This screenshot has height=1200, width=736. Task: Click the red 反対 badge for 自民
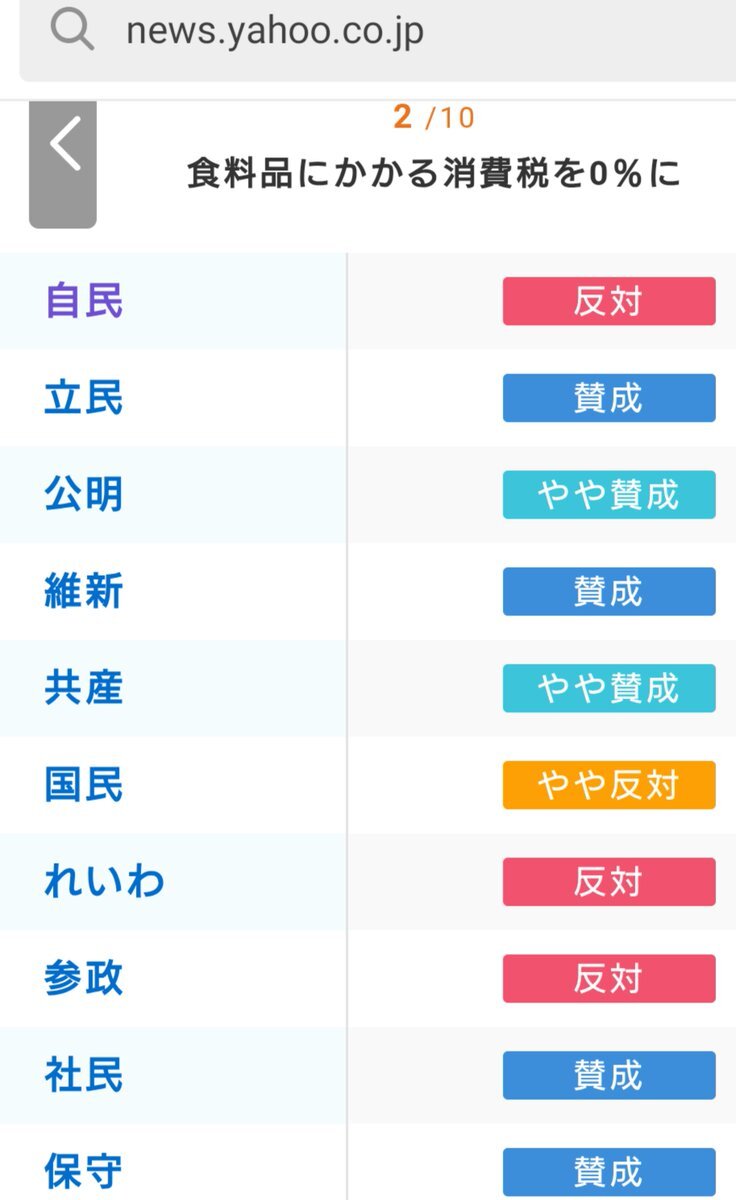[x=609, y=301]
